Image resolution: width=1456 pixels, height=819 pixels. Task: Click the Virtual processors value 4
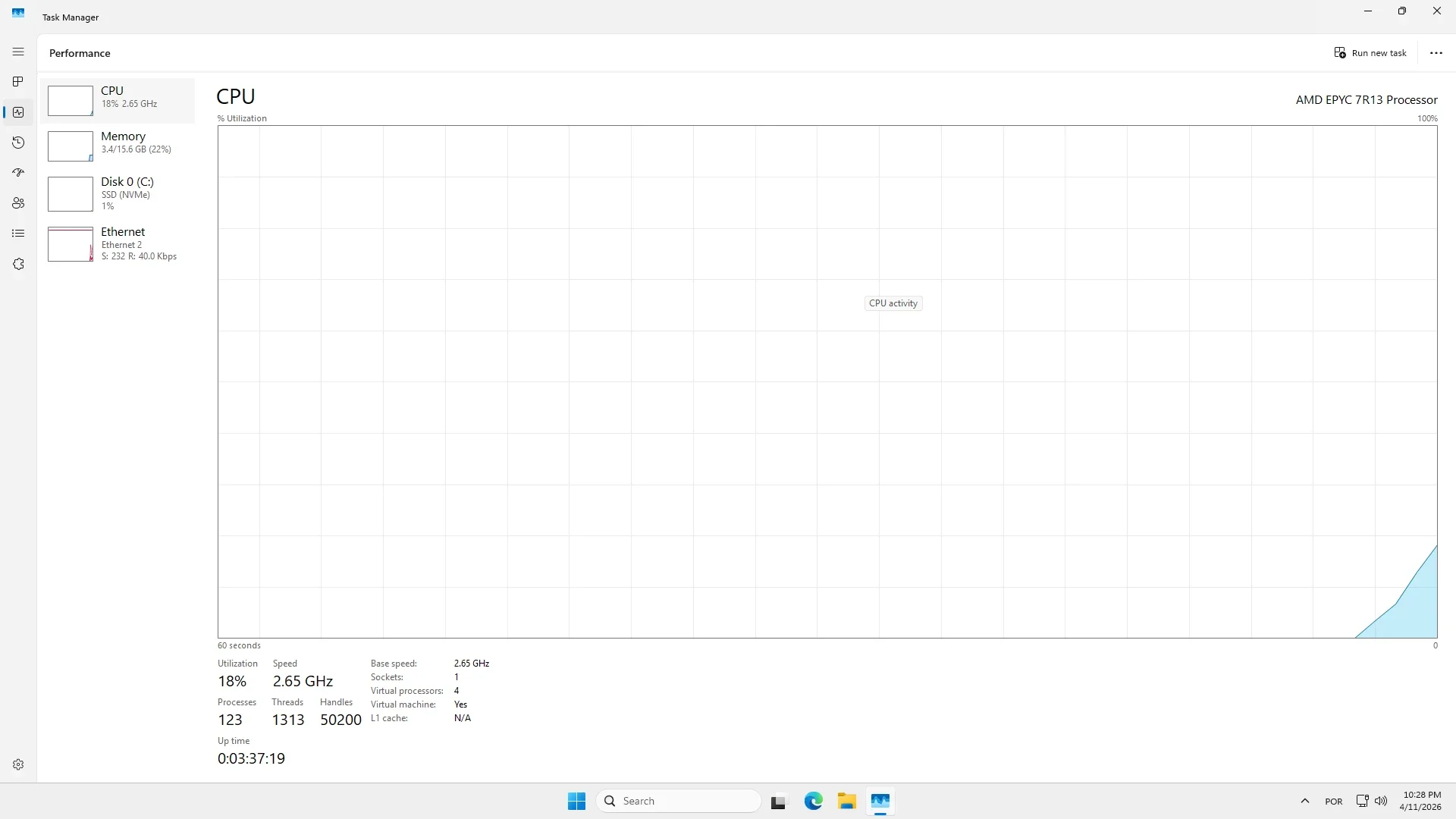[x=457, y=691]
